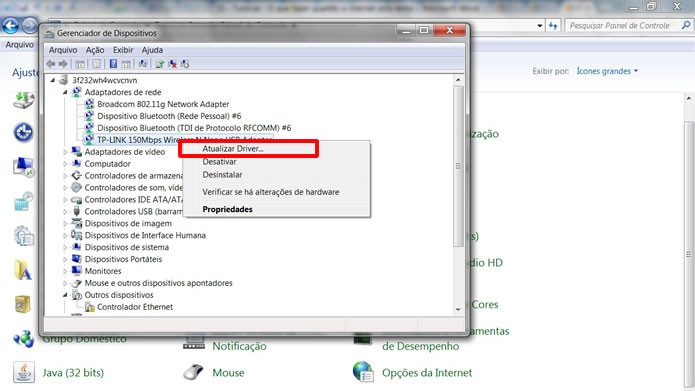Click the Device Manager vertical scrollbar thumb
Viewport: 695px width, 391px height.
coord(458,166)
